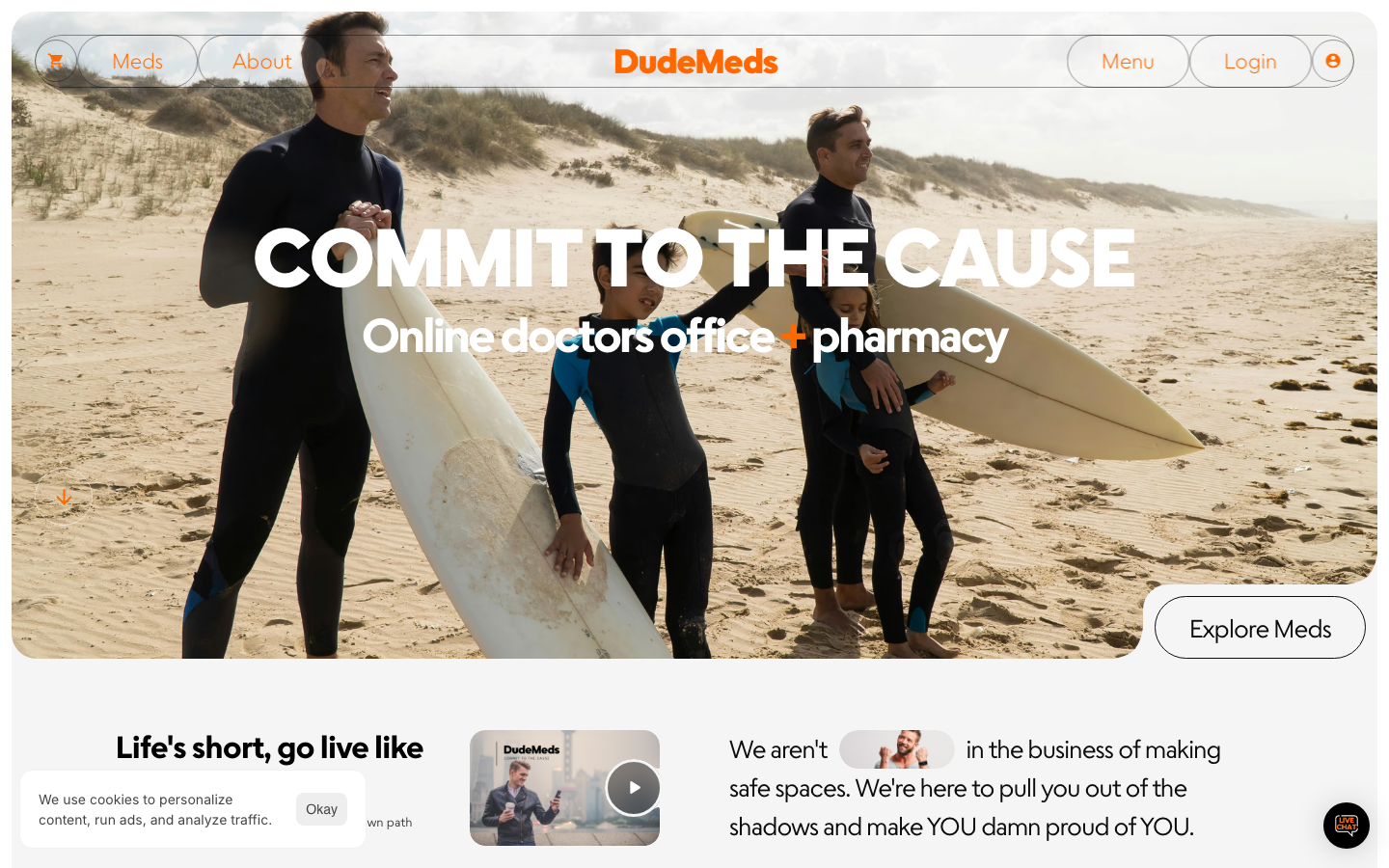1389x868 pixels.
Task: Accept cookies with Okay button
Action: [x=321, y=809]
